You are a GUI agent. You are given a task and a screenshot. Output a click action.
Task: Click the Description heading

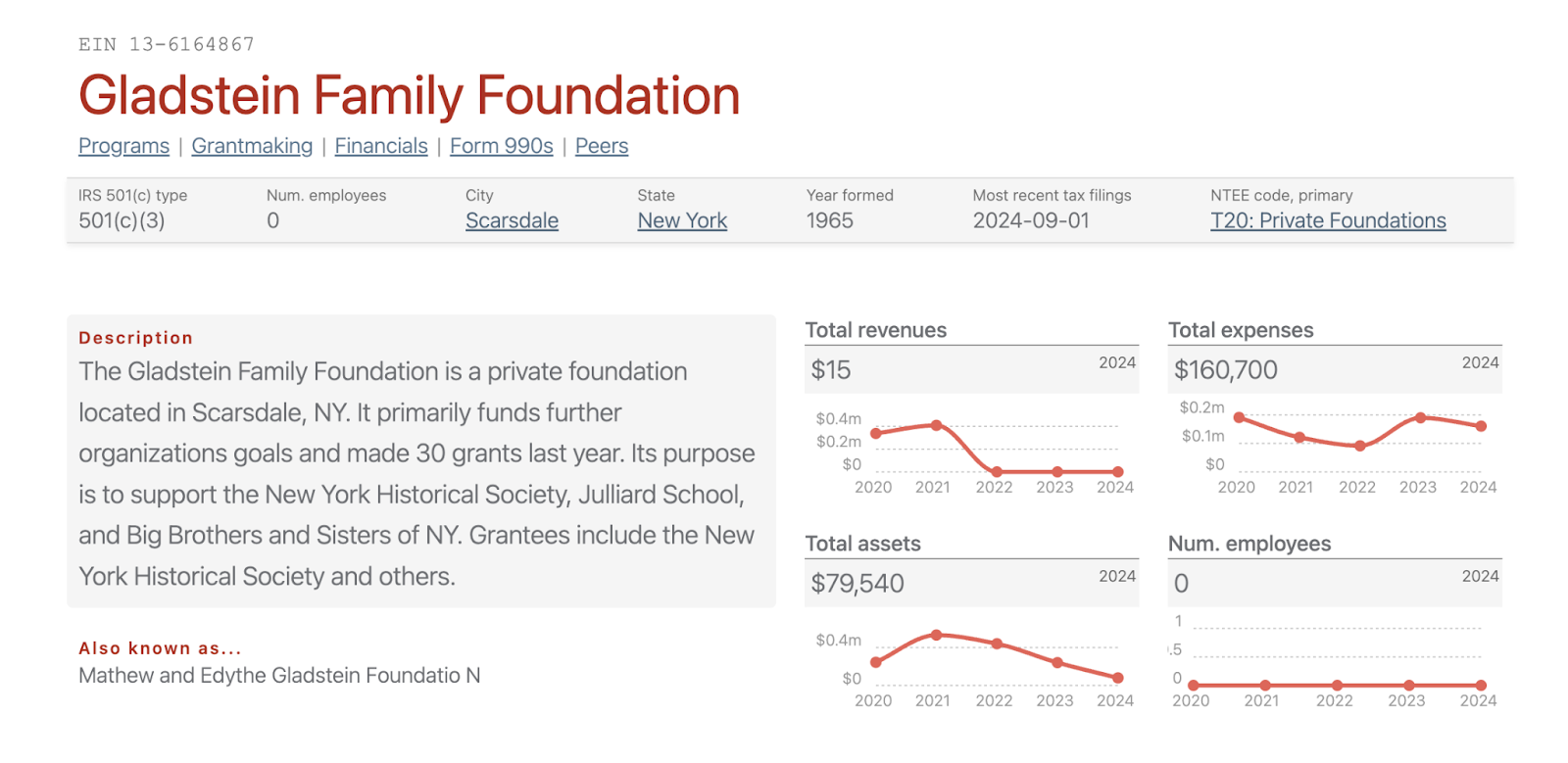coord(136,338)
